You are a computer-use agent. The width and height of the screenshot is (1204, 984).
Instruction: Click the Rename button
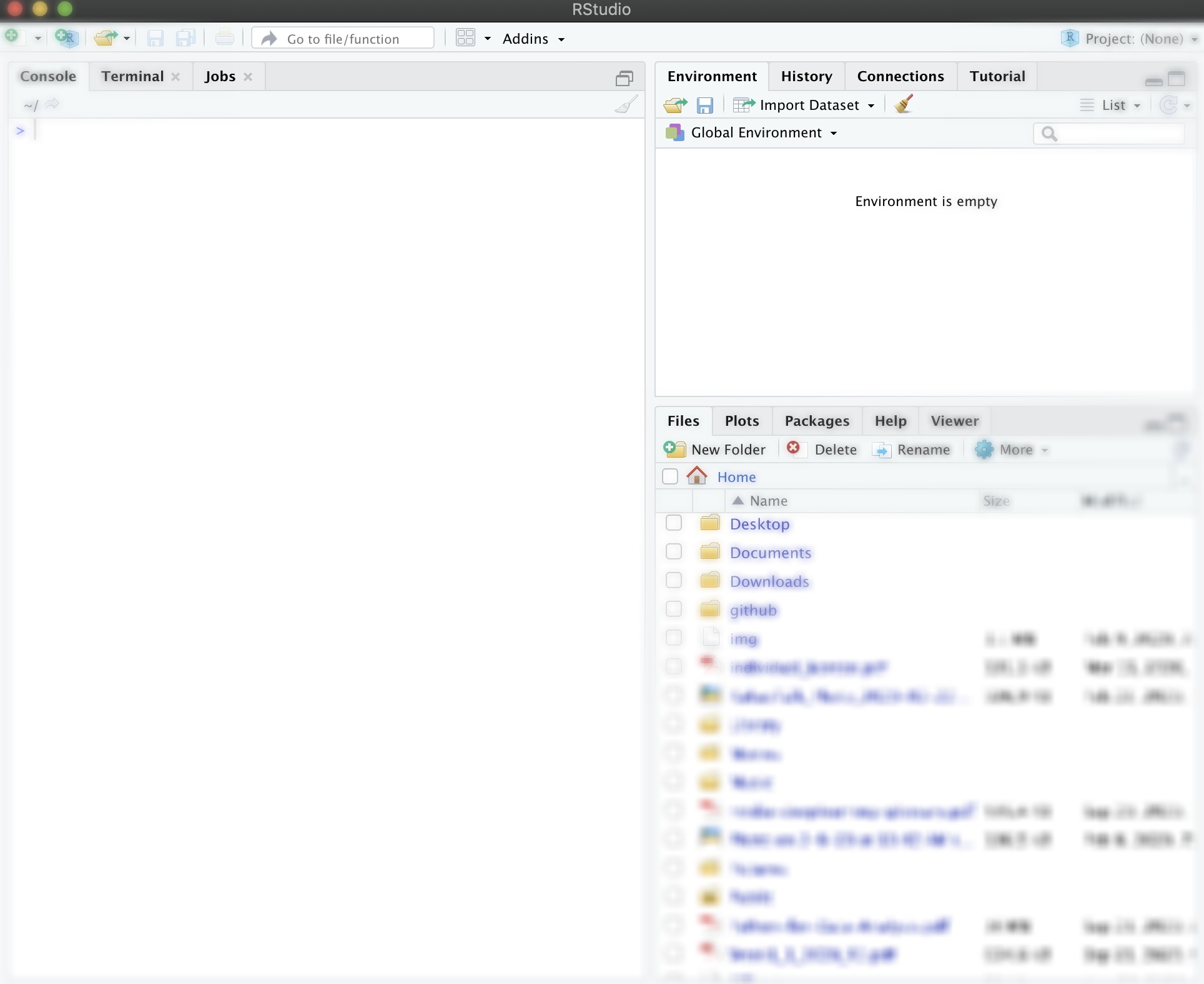[x=911, y=450]
